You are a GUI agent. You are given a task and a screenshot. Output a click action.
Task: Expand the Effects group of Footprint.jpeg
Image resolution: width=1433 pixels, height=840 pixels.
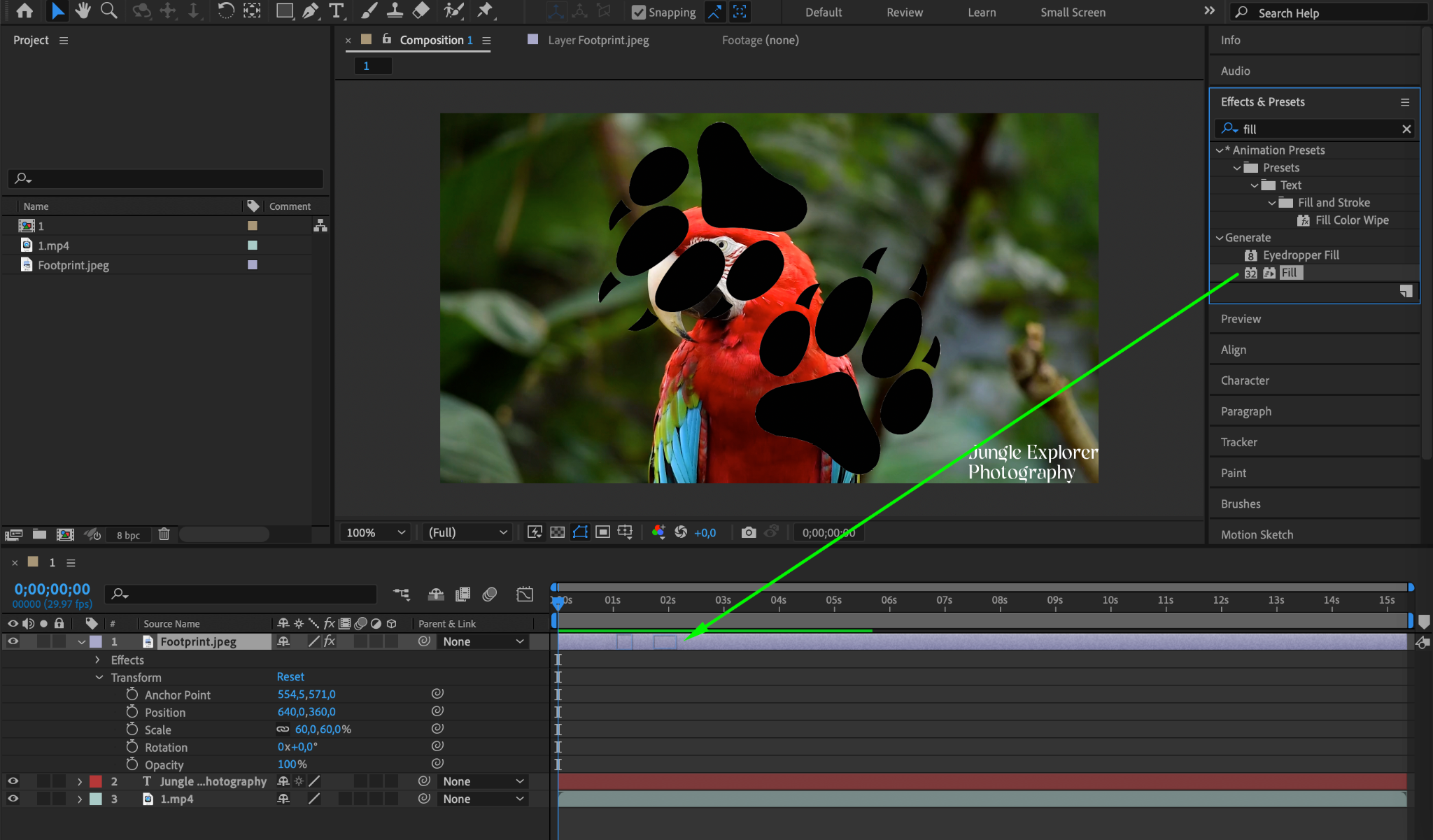97,660
